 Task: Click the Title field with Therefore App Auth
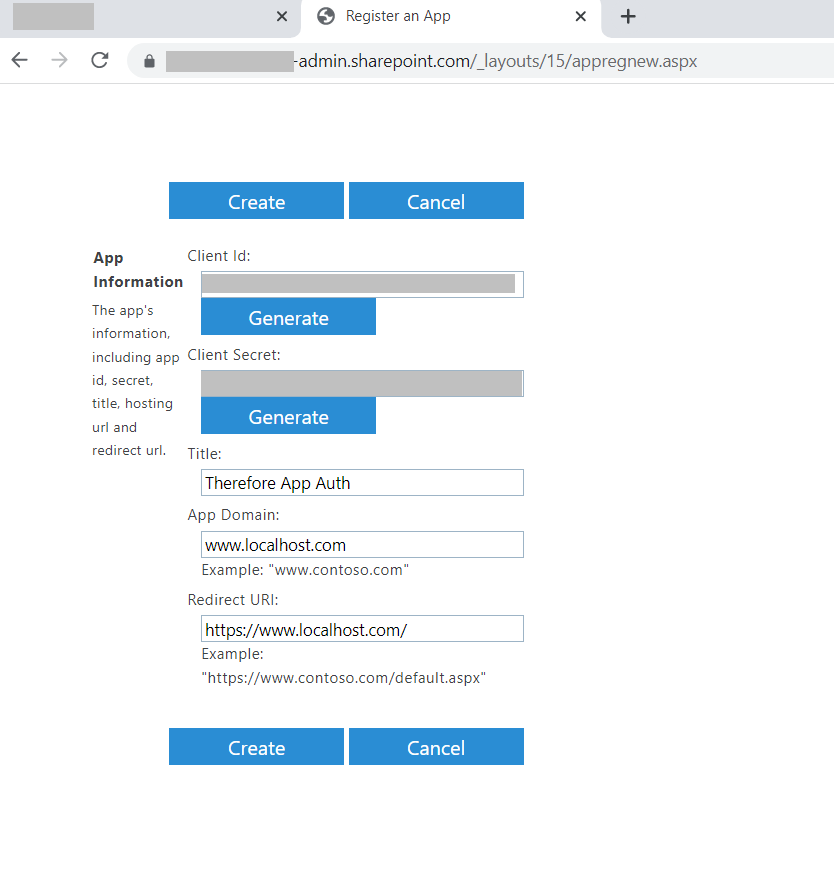(362, 483)
